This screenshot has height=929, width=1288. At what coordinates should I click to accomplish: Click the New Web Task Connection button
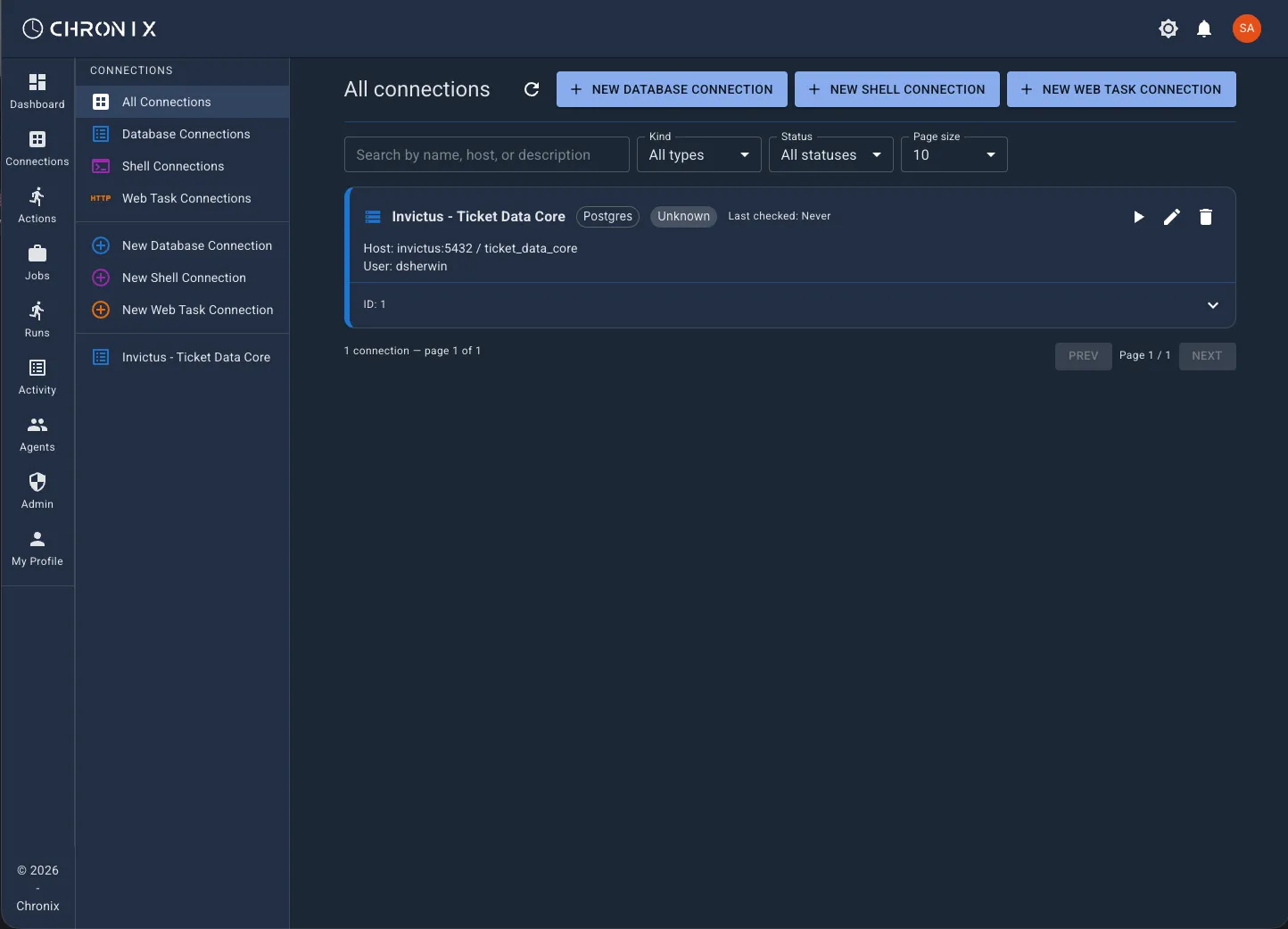click(1121, 89)
